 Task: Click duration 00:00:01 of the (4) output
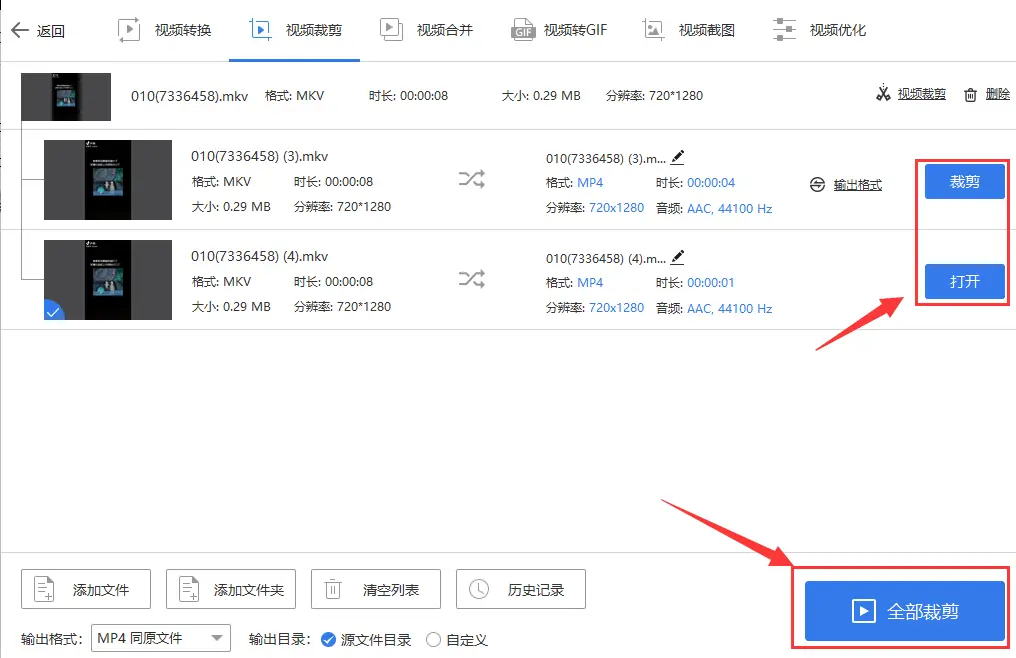pos(711,283)
